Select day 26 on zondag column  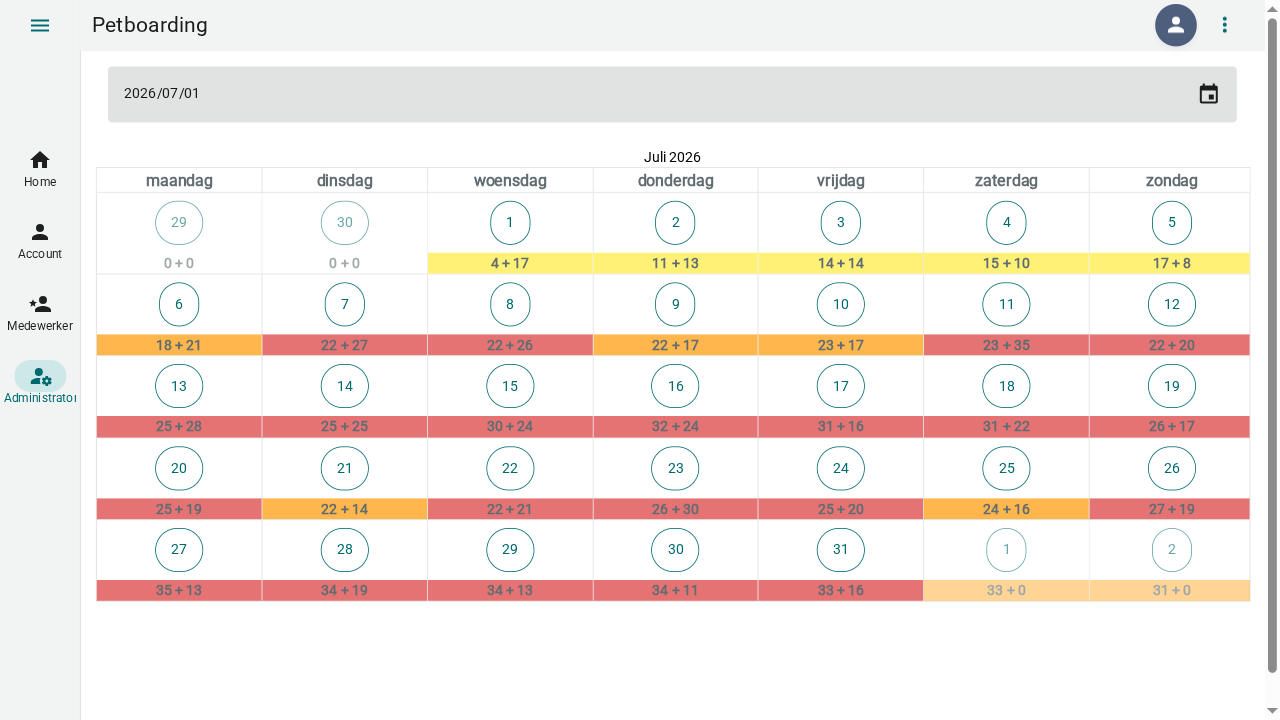1172,468
